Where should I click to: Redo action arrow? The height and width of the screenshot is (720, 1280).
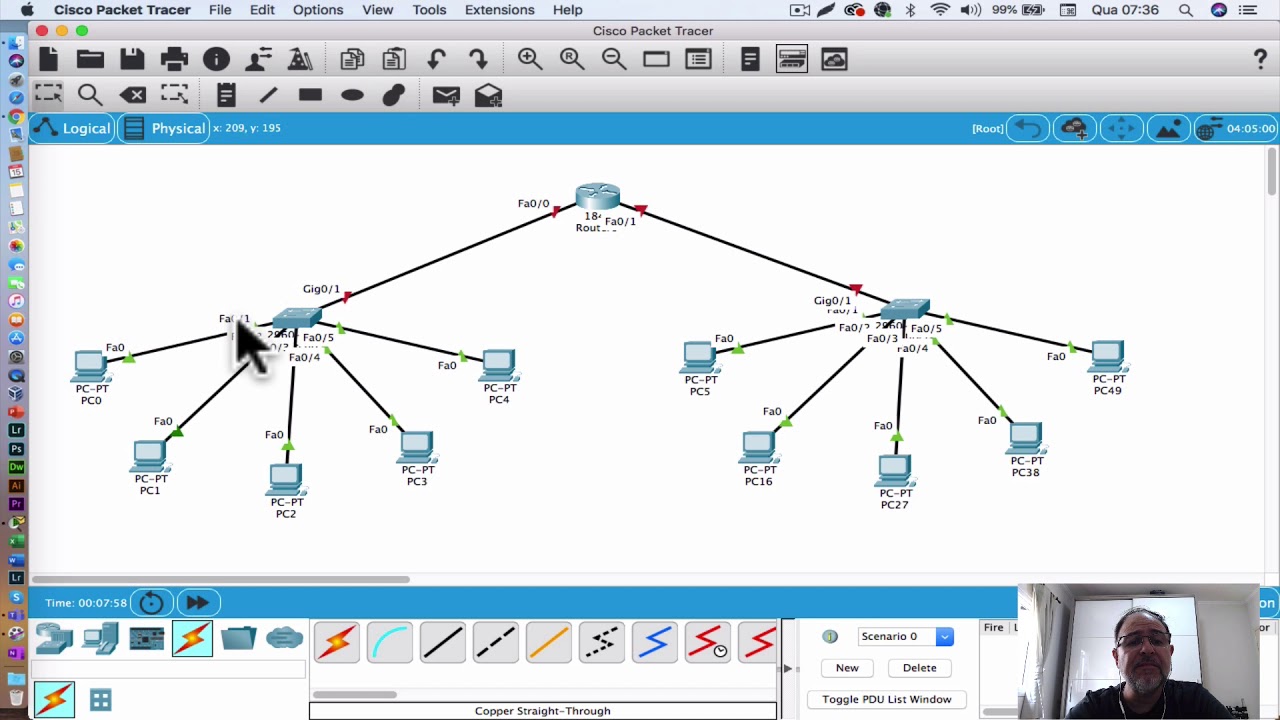coord(478,60)
